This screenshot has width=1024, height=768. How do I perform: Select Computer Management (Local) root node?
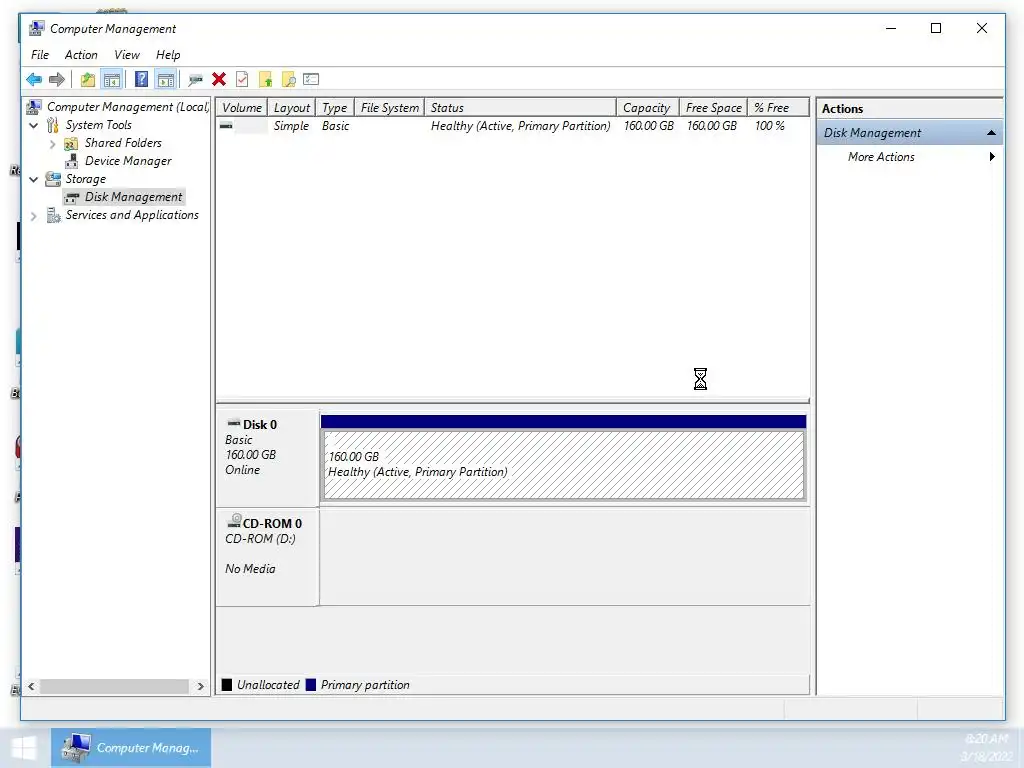pyautogui.click(x=127, y=106)
